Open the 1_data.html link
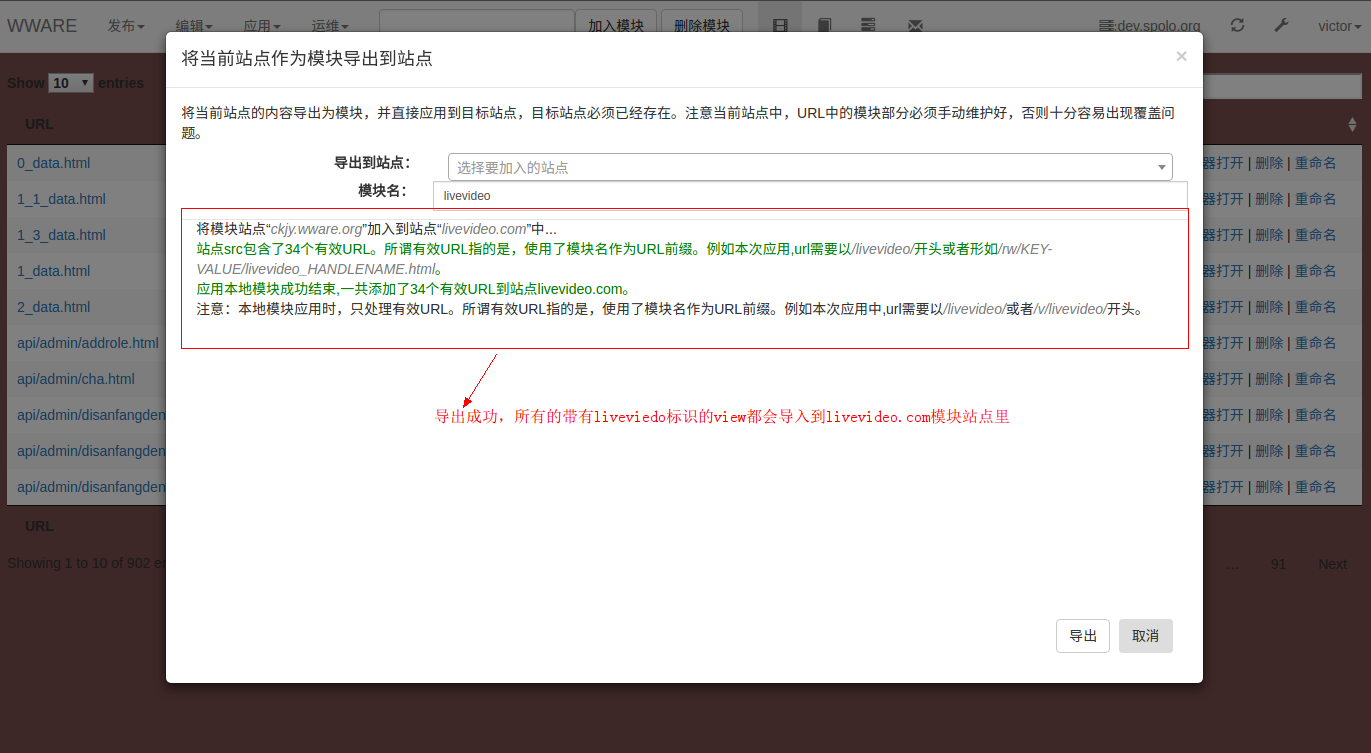Viewport: 1371px width, 753px height. pos(54,271)
